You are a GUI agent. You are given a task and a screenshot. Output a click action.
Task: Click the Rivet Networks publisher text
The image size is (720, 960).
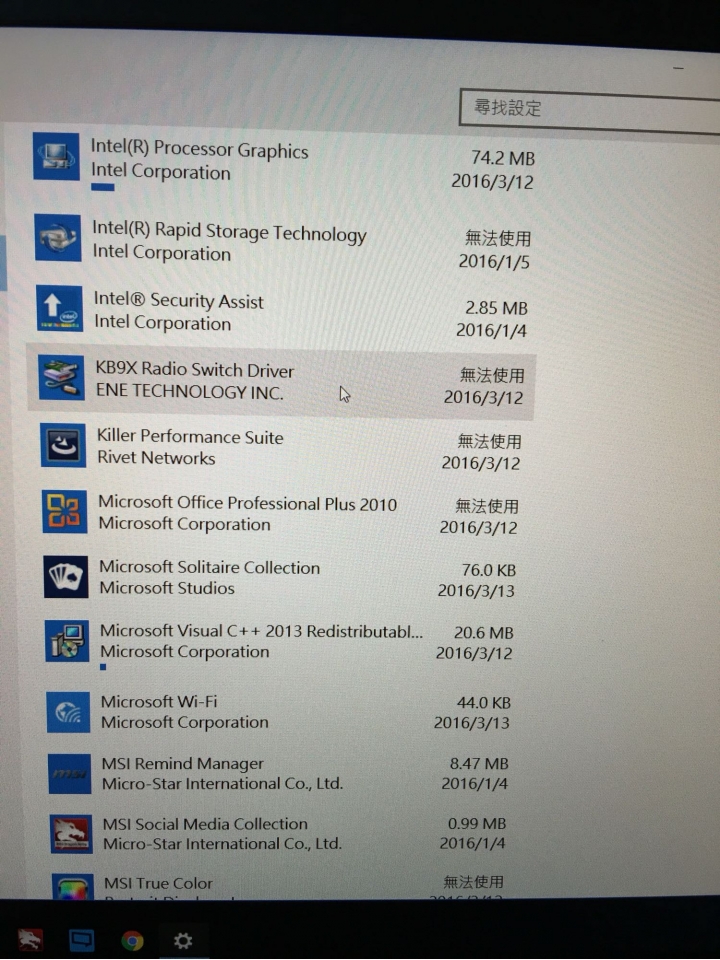(156, 458)
